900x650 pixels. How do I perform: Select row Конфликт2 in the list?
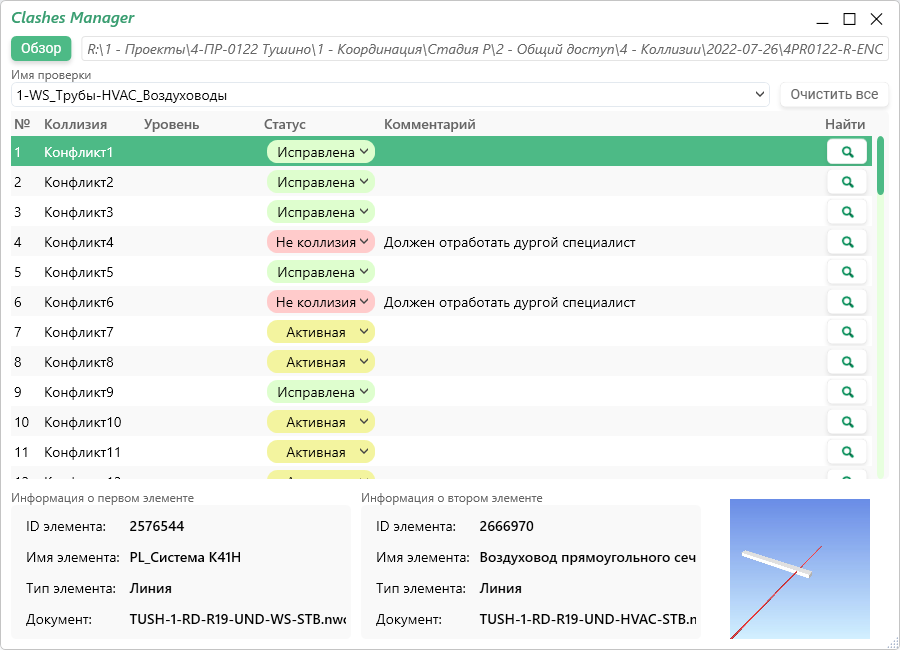coord(441,182)
